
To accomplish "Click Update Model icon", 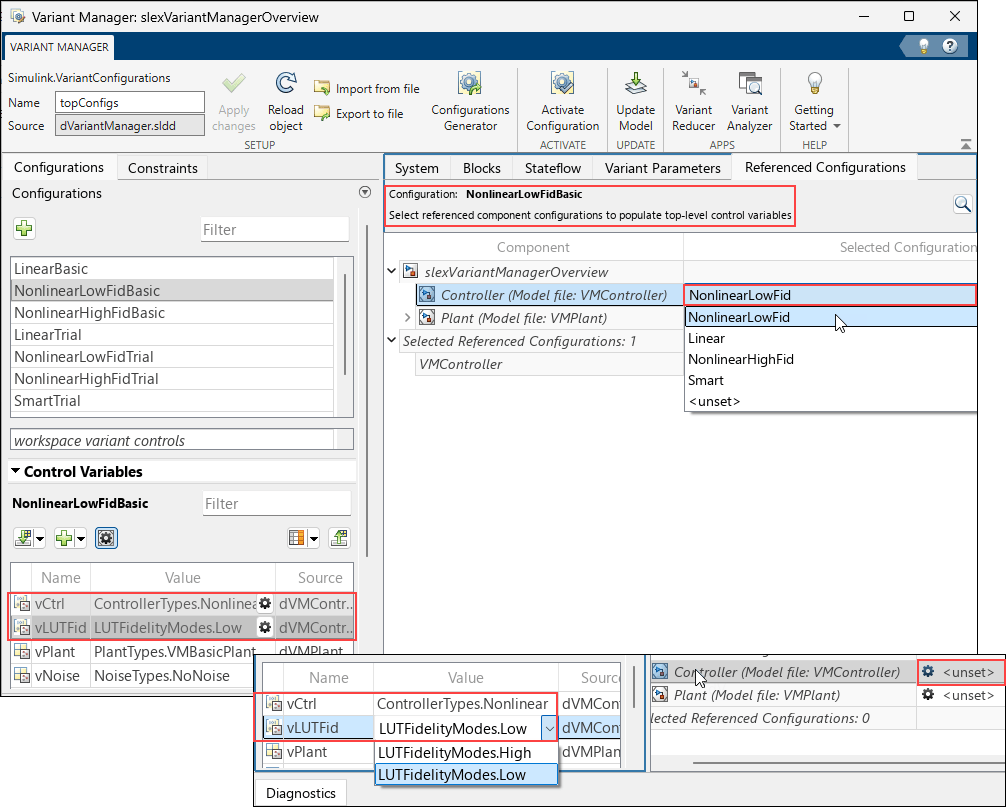I will (635, 84).
